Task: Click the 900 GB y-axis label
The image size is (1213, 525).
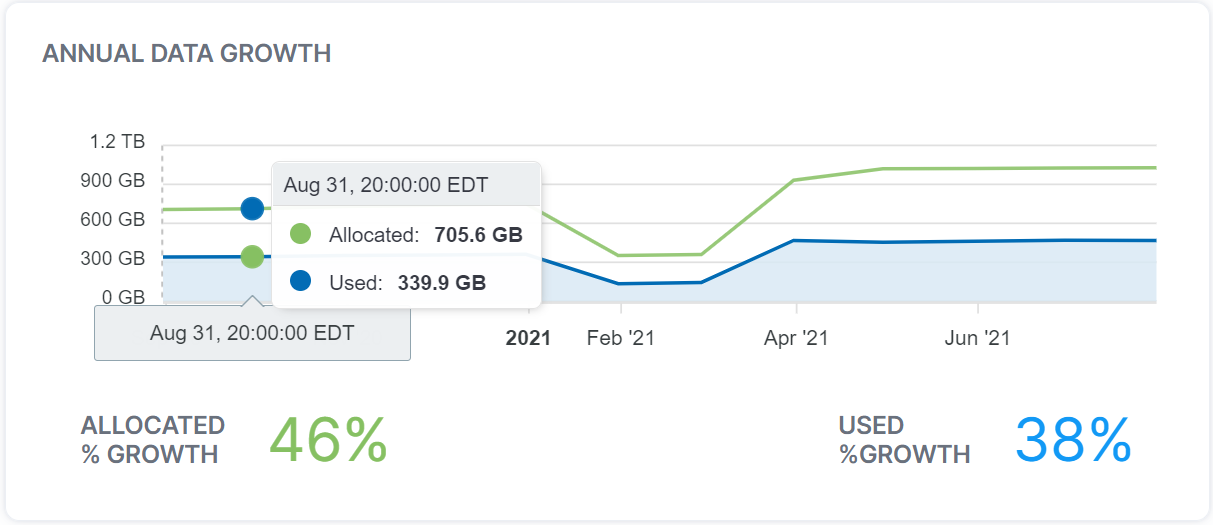Action: (x=113, y=181)
